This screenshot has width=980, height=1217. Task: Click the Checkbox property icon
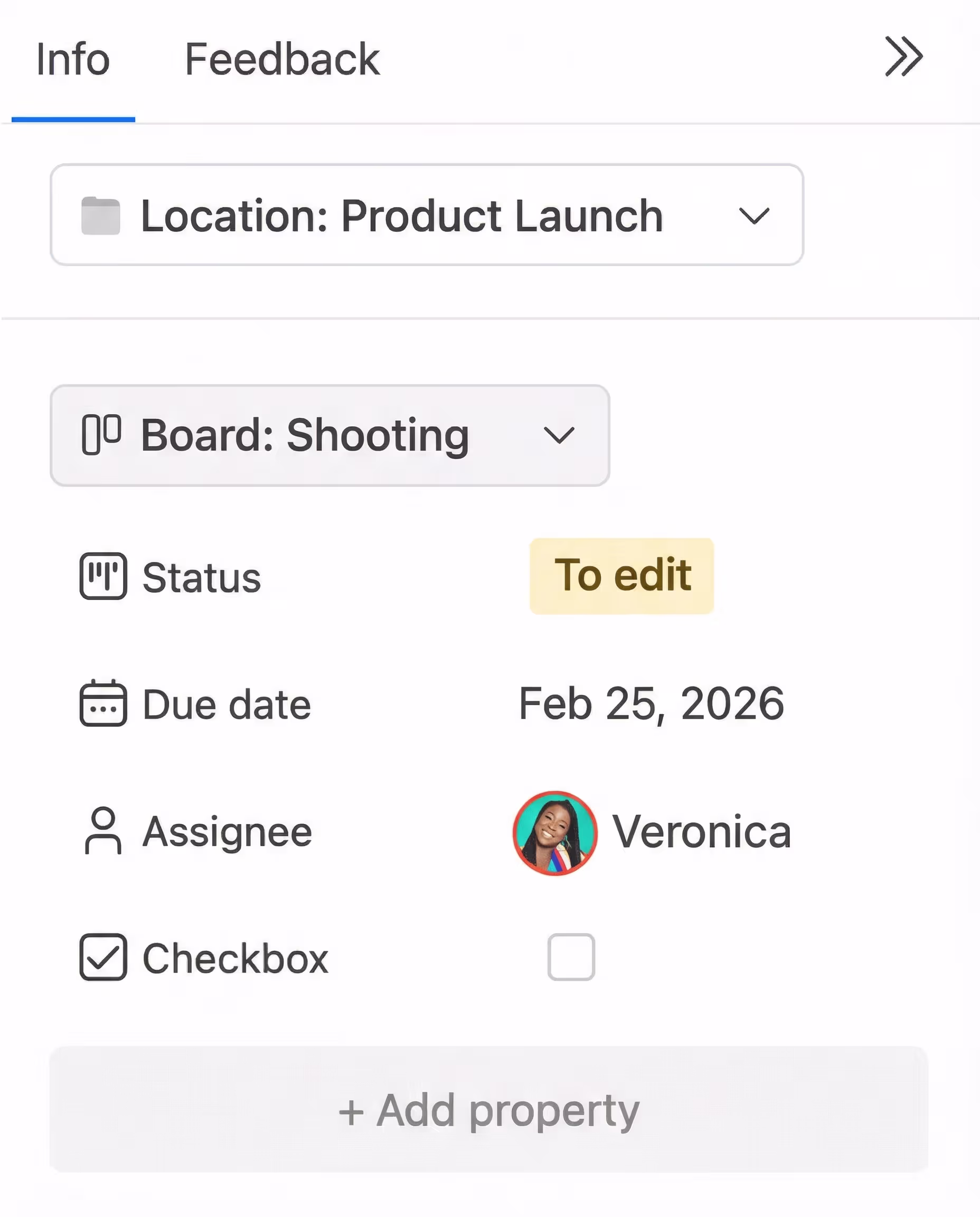103,957
